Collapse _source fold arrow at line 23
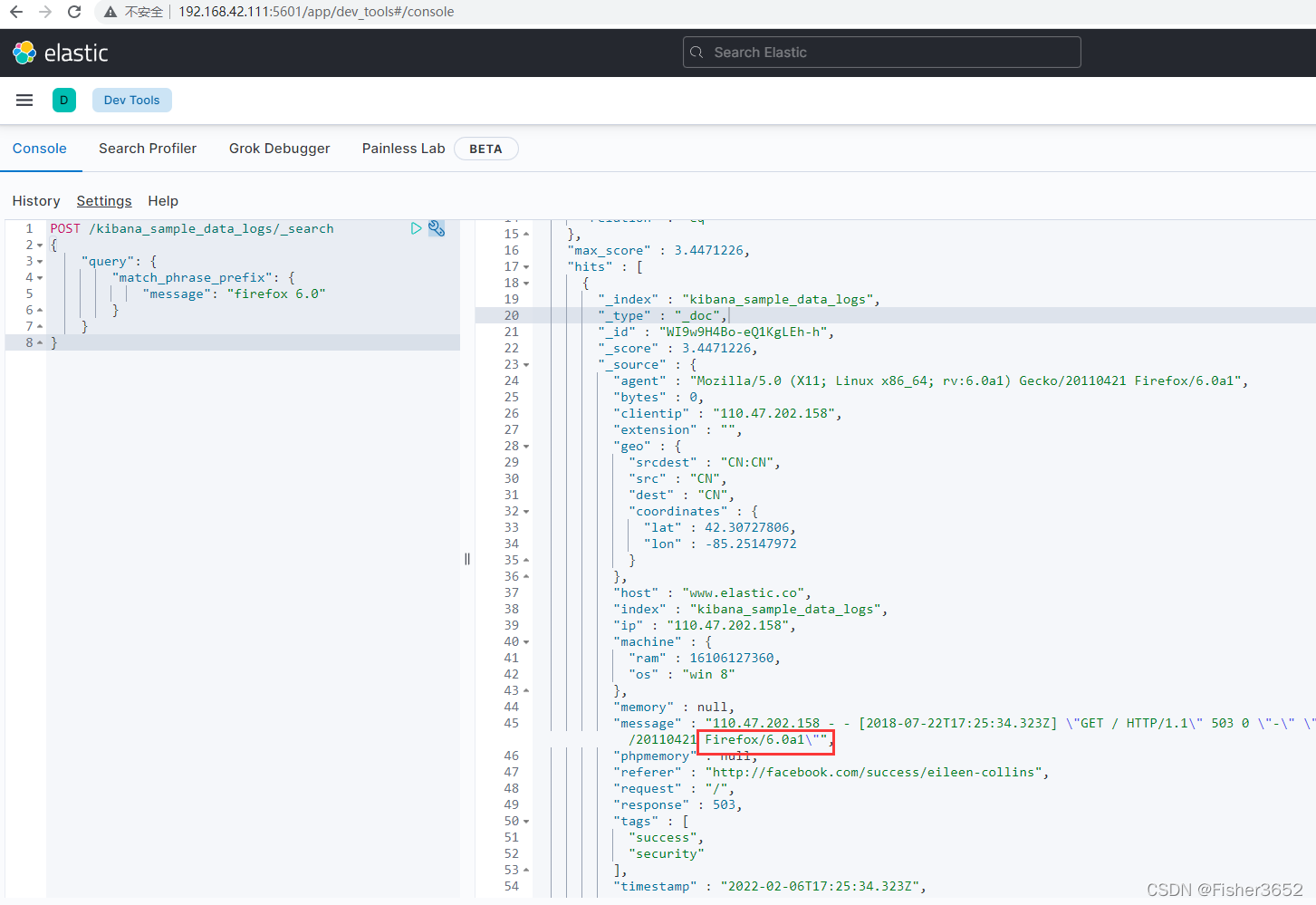The width and height of the screenshot is (1316, 905). [x=526, y=365]
